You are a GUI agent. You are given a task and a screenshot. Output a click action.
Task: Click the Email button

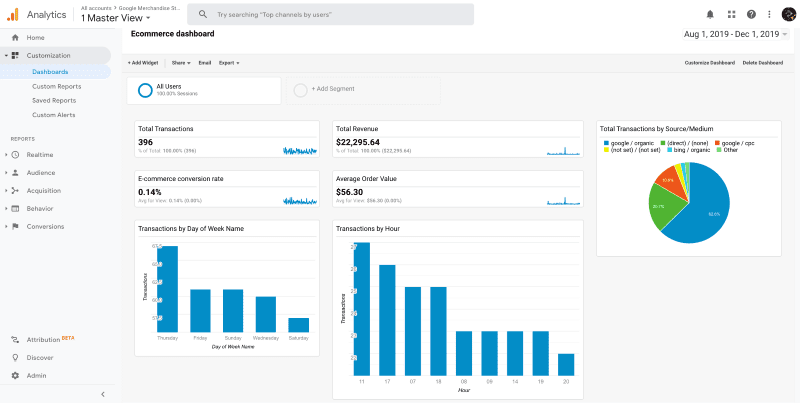tap(205, 63)
